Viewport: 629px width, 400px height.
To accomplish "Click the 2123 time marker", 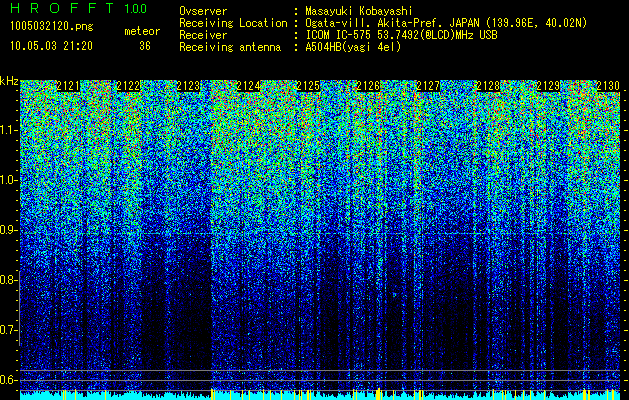I will click(x=188, y=86).
